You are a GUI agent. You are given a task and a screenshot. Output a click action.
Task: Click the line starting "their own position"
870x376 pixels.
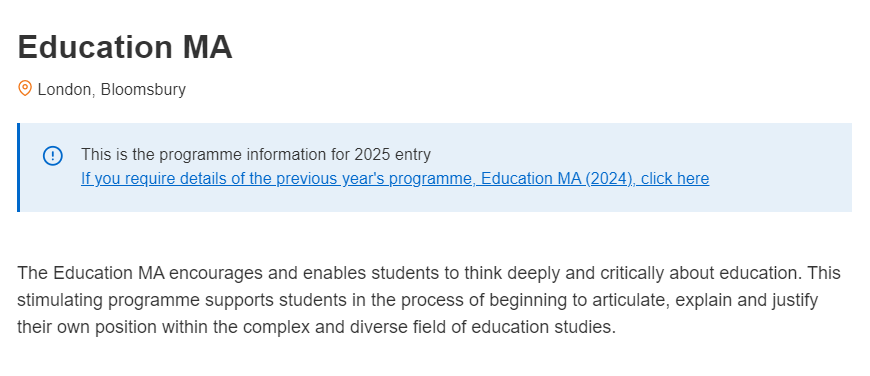point(317,327)
